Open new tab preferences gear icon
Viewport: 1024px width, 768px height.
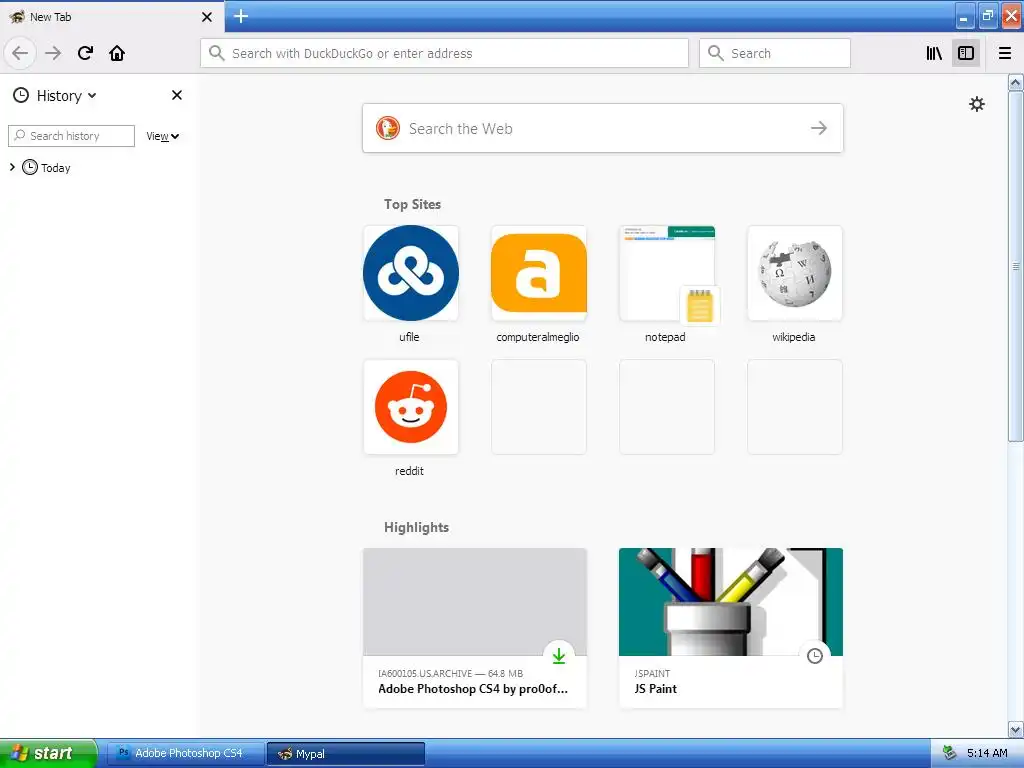click(x=976, y=104)
